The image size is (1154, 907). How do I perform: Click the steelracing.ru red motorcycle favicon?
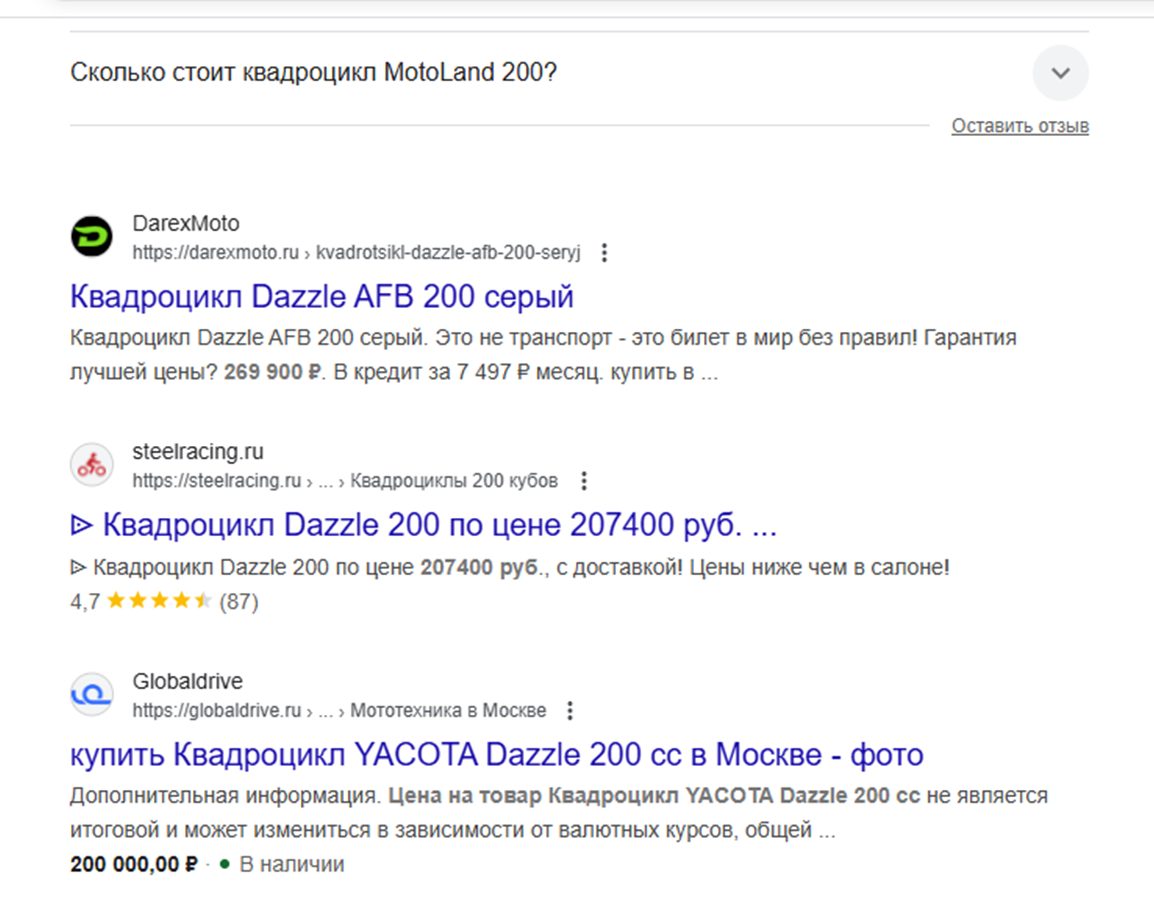[x=92, y=466]
